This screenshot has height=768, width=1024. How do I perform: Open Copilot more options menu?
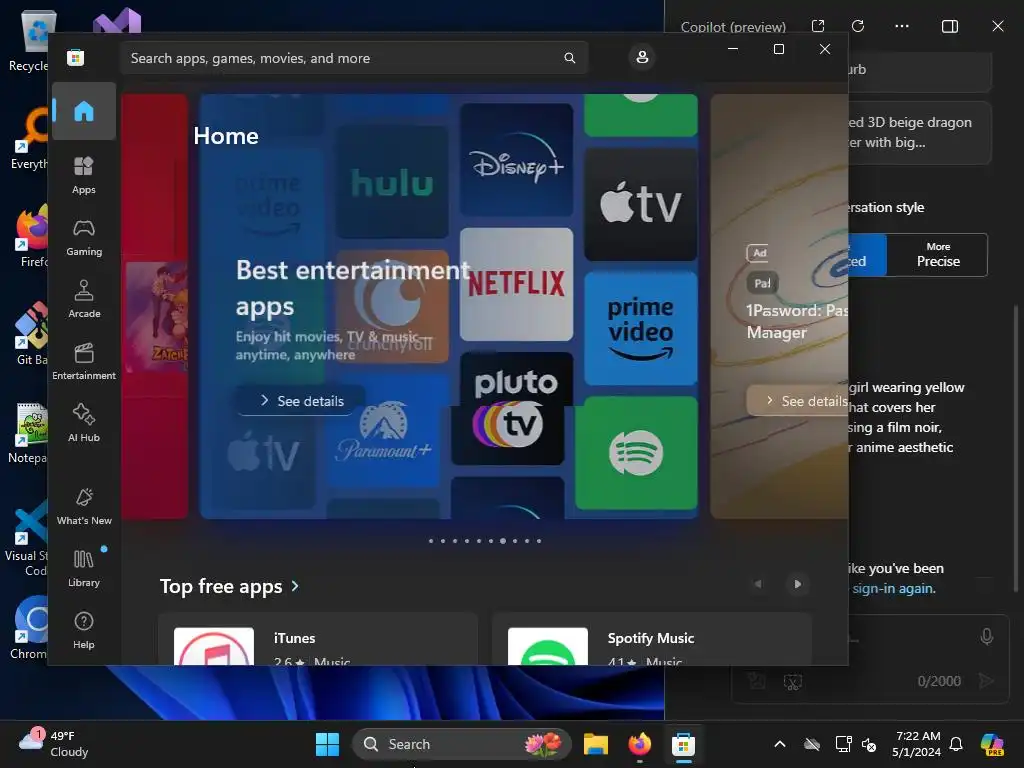coord(902,26)
